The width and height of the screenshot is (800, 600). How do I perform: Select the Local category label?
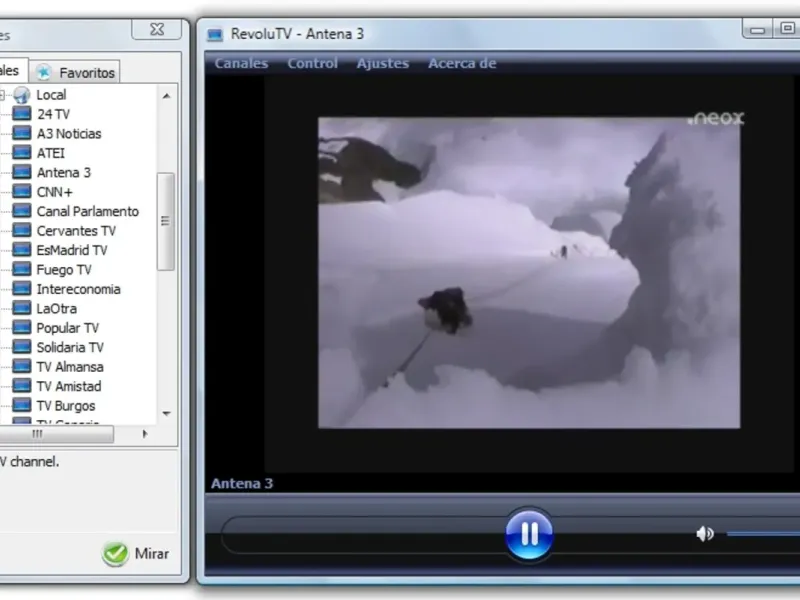tap(51, 95)
